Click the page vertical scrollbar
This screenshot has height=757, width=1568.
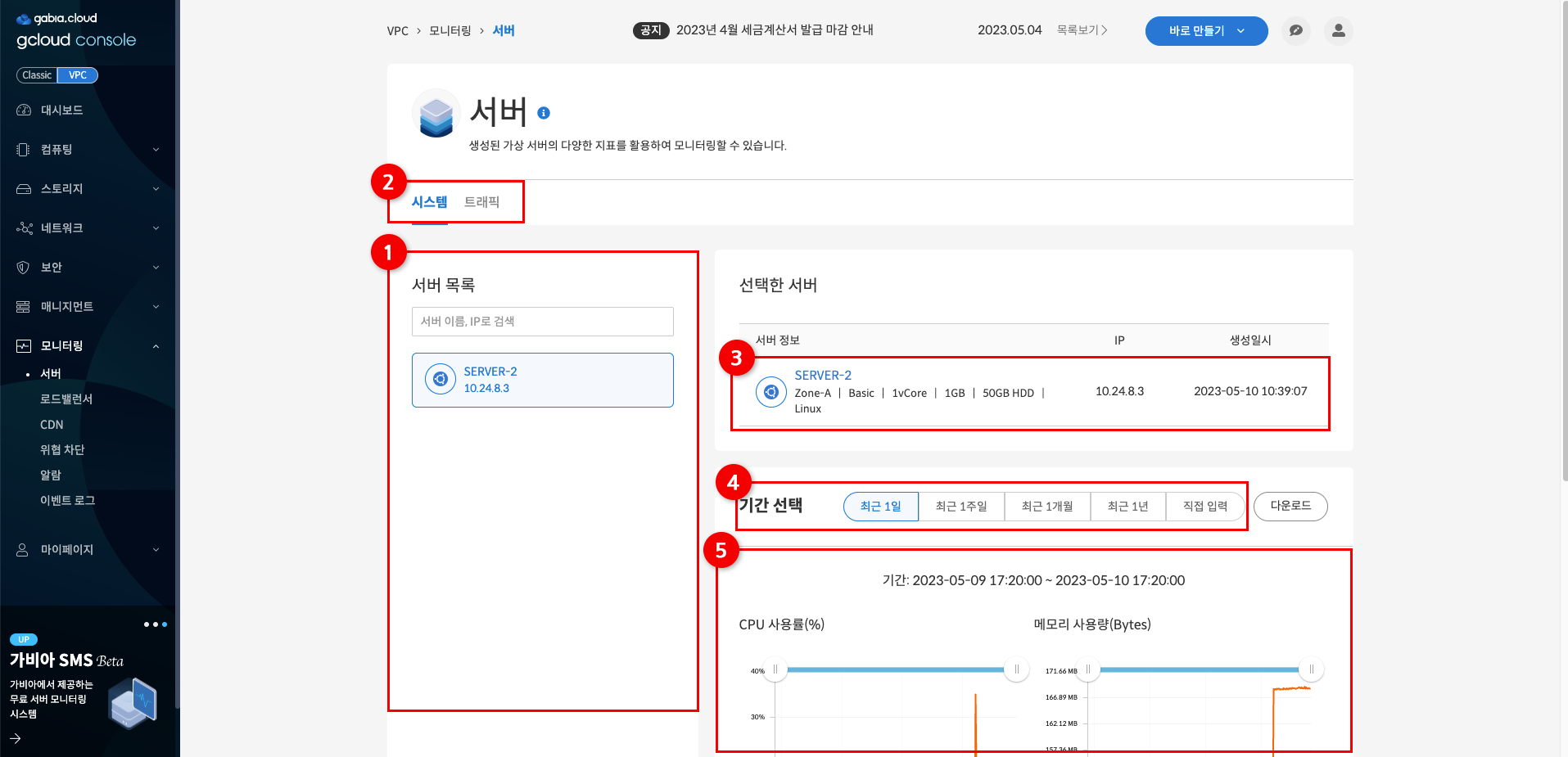1565,241
